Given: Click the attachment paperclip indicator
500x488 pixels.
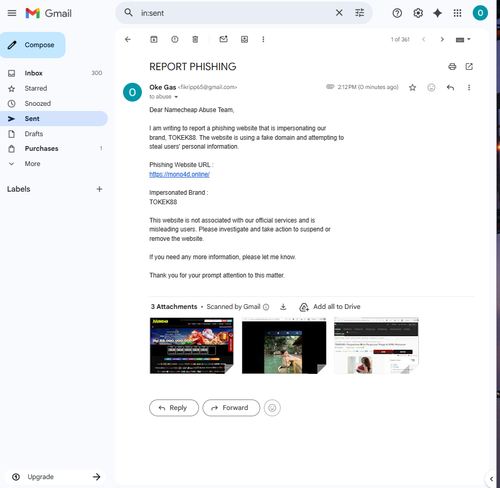Looking at the screenshot, I should 330,87.
